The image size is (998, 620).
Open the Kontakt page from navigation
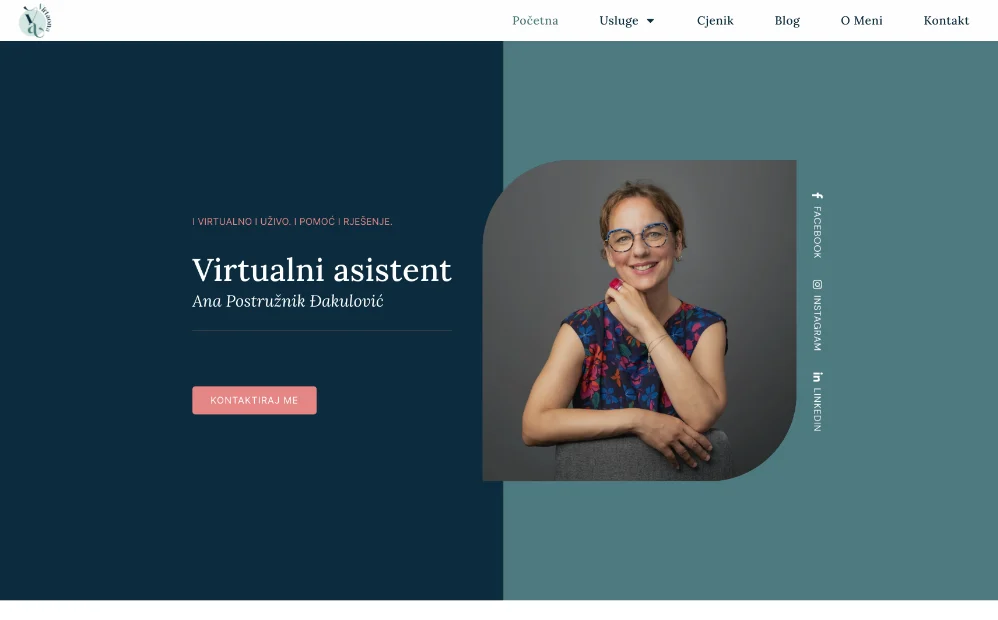[x=946, y=20]
